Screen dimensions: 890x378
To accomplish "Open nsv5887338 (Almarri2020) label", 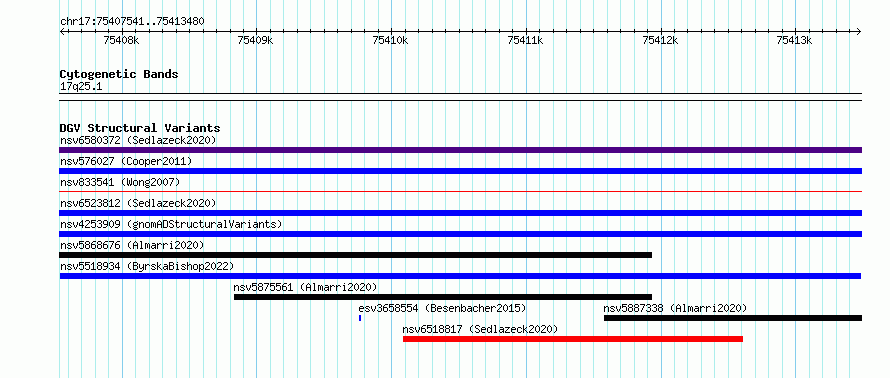I will [x=675, y=308].
